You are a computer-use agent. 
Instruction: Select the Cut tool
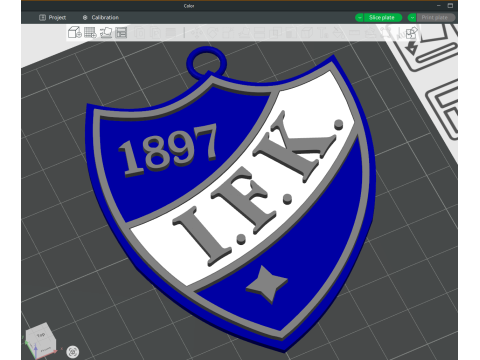pyautogui.click(x=259, y=33)
